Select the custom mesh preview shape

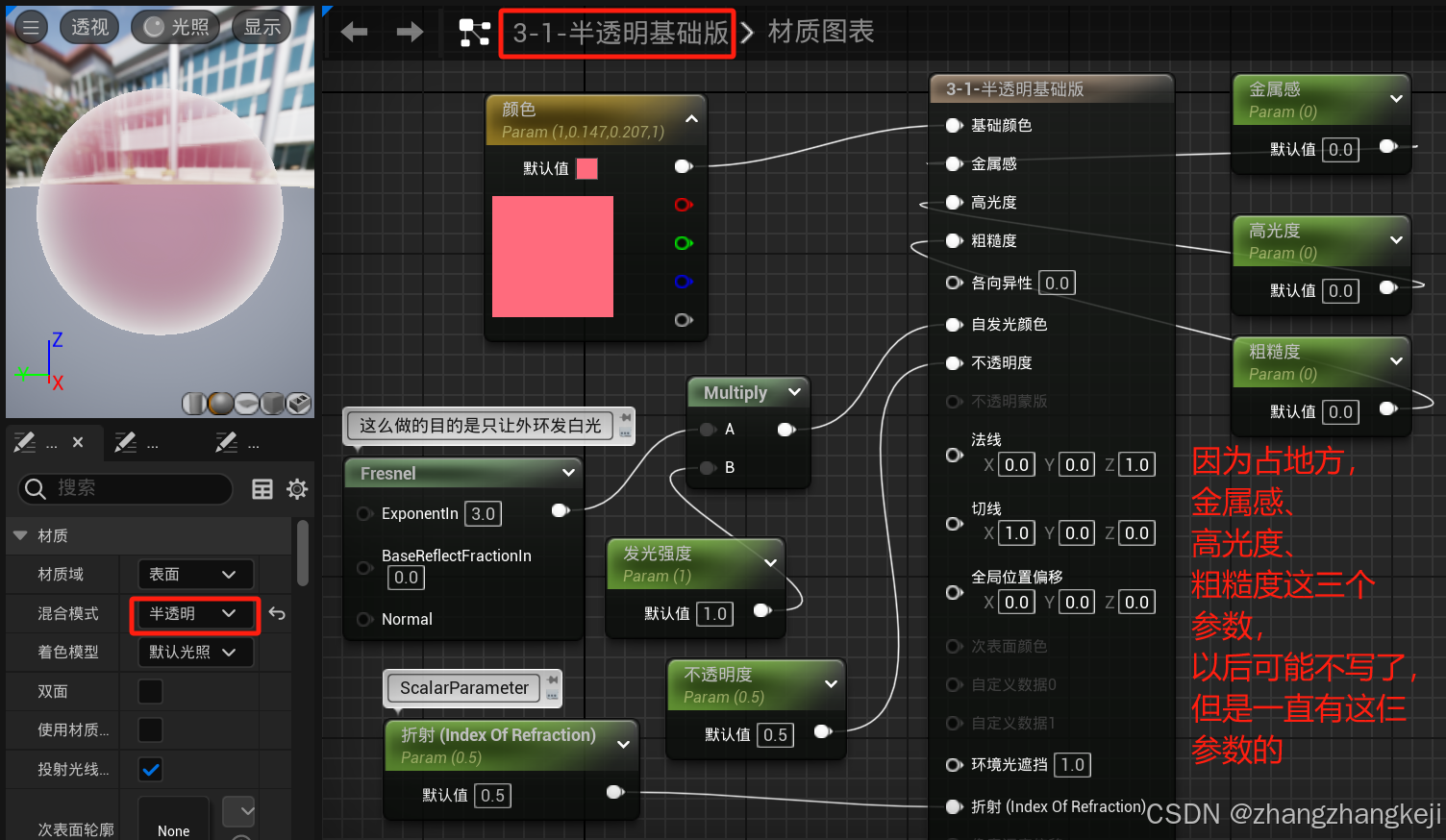[x=298, y=404]
